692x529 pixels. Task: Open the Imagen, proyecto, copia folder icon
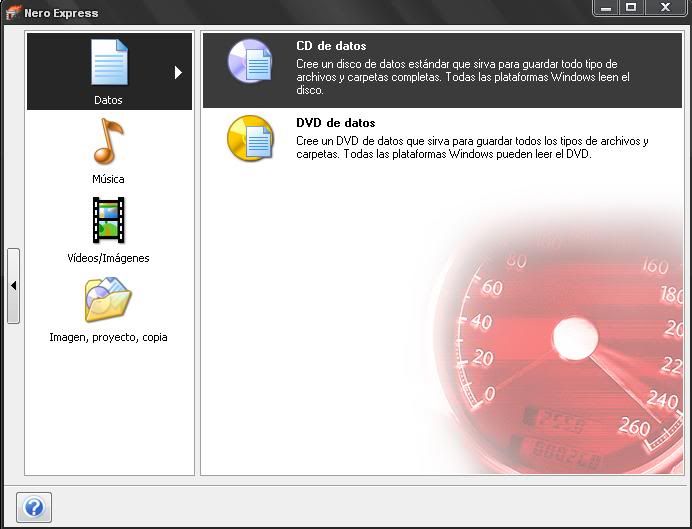coord(108,300)
